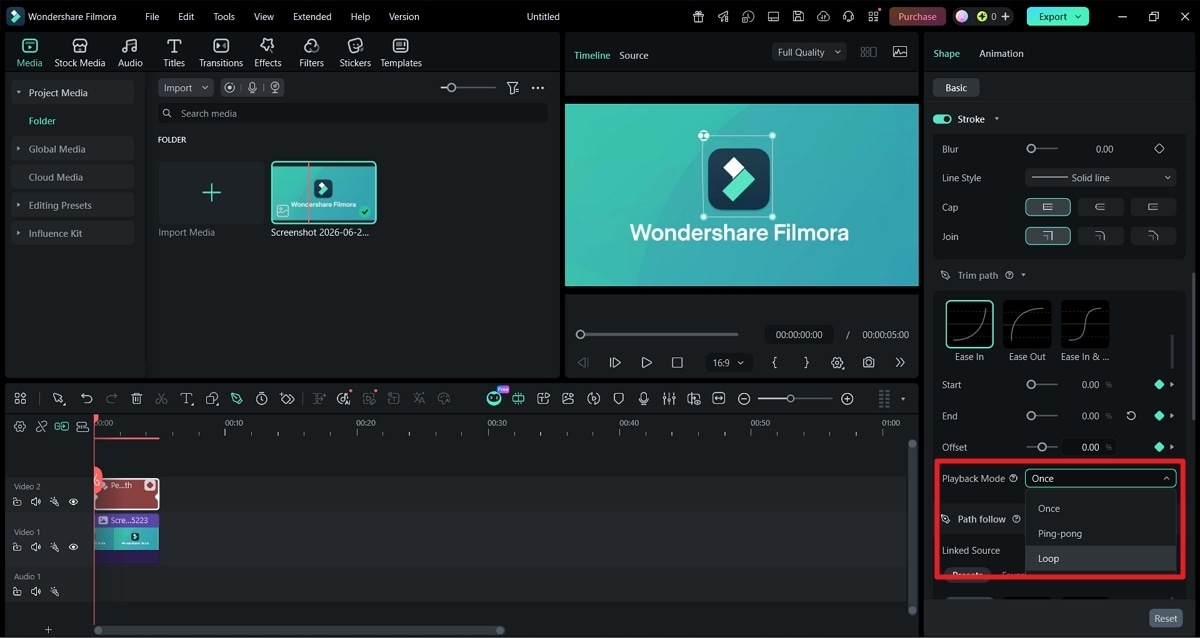Expand Editing Presets in sidebar

click(72, 205)
